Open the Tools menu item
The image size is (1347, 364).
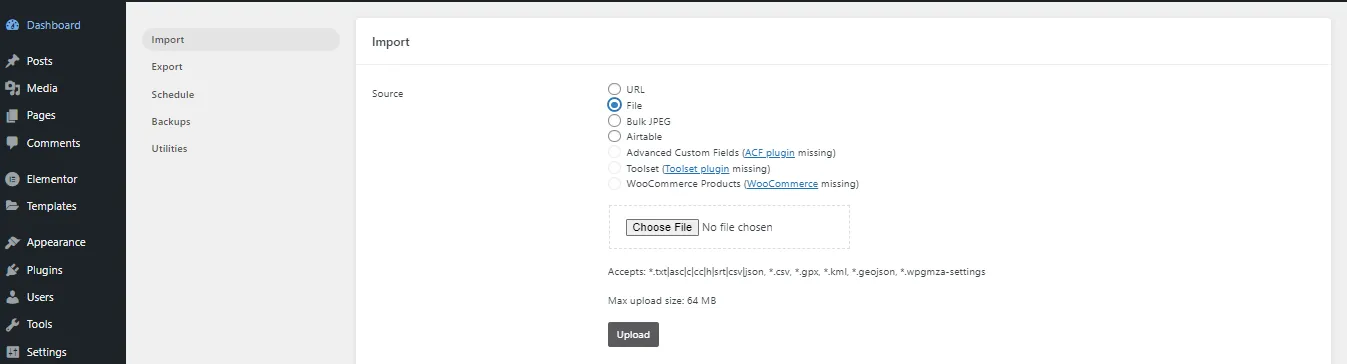(63, 324)
